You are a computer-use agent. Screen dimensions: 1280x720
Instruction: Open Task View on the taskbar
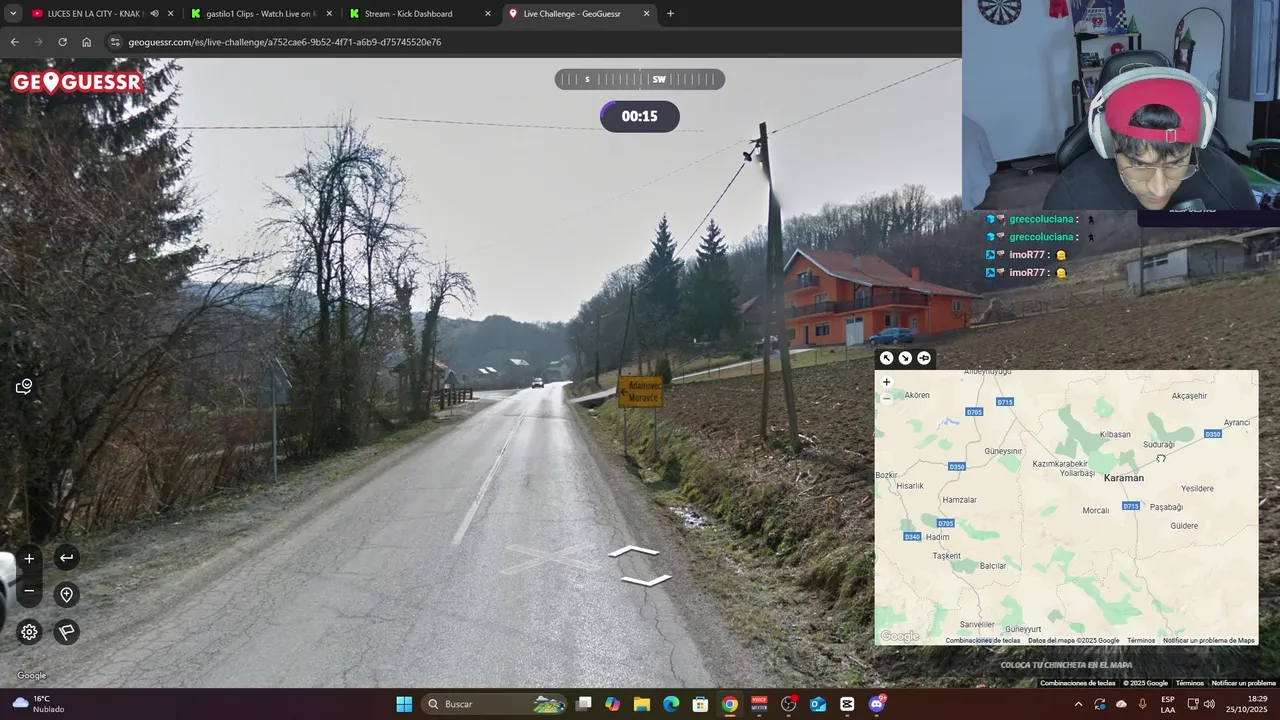[584, 704]
